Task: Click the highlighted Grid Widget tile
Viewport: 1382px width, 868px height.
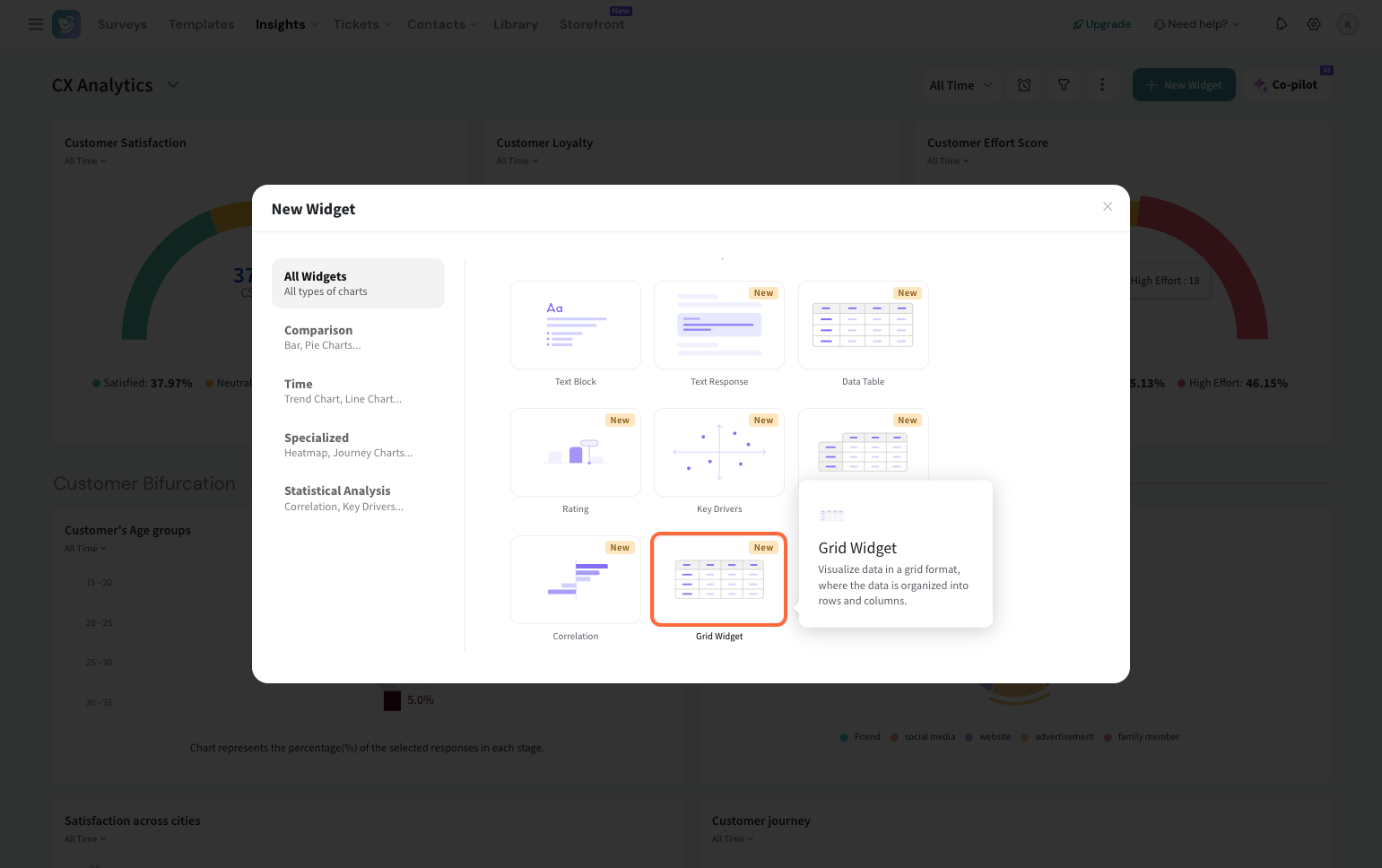Action: point(718,579)
